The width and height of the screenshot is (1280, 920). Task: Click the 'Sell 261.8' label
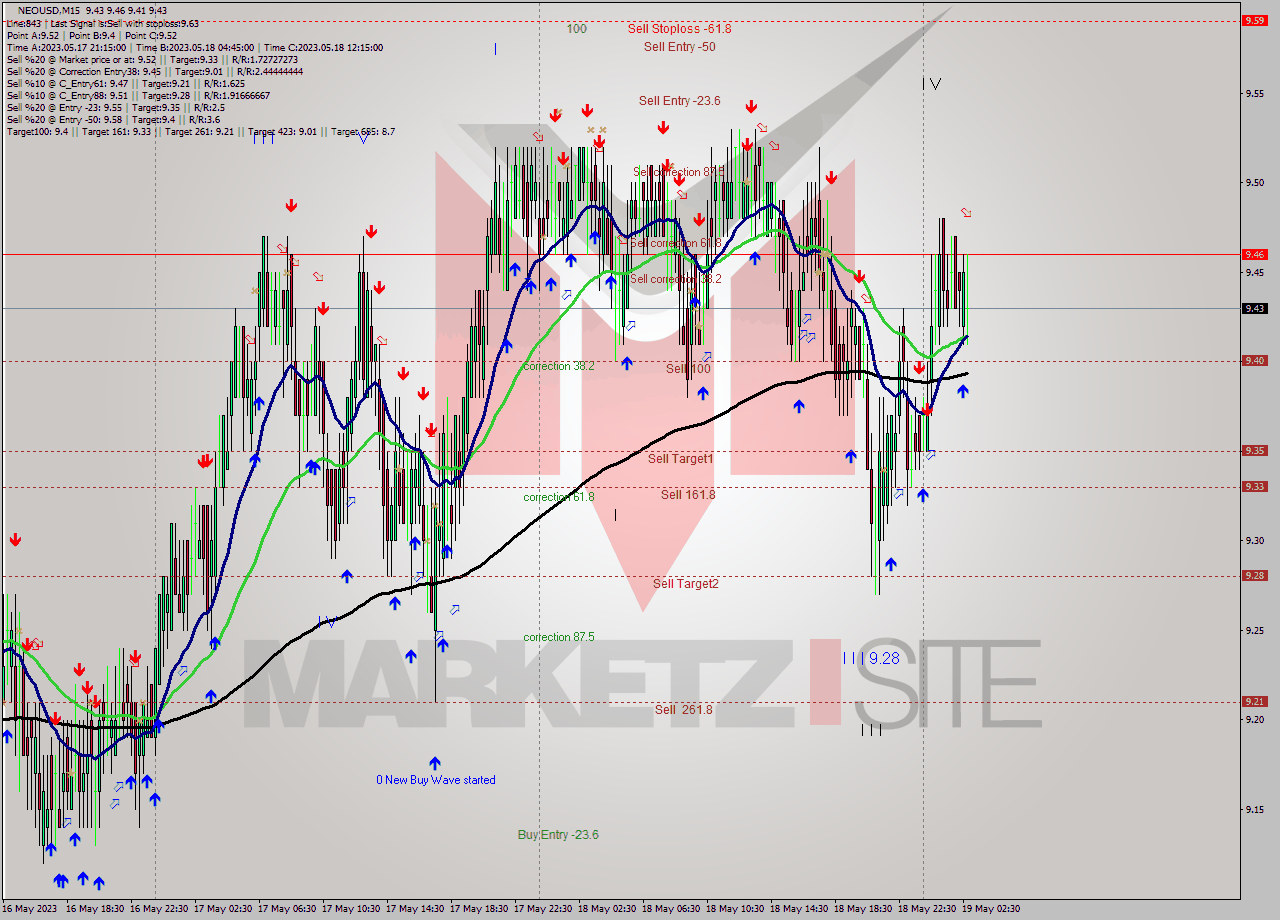click(684, 709)
